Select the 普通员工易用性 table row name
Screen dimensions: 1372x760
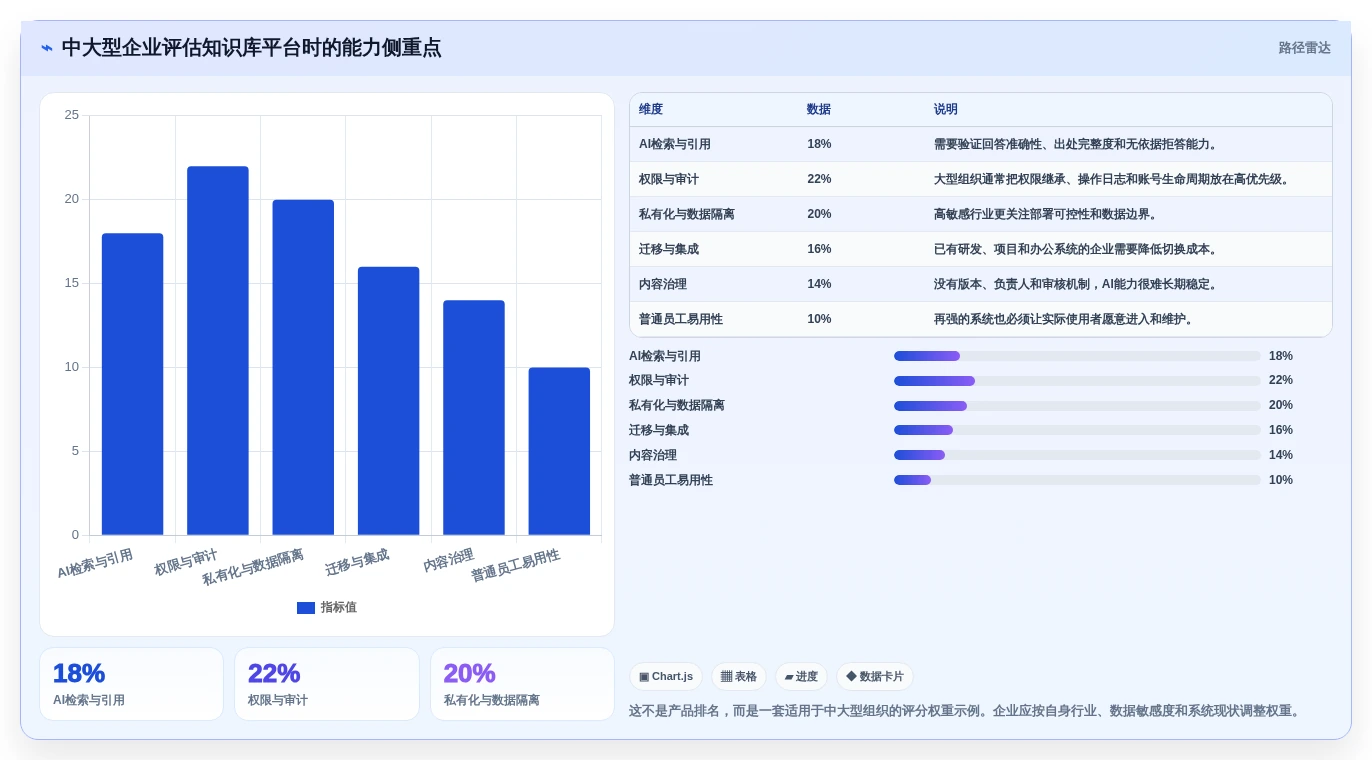[681, 320]
